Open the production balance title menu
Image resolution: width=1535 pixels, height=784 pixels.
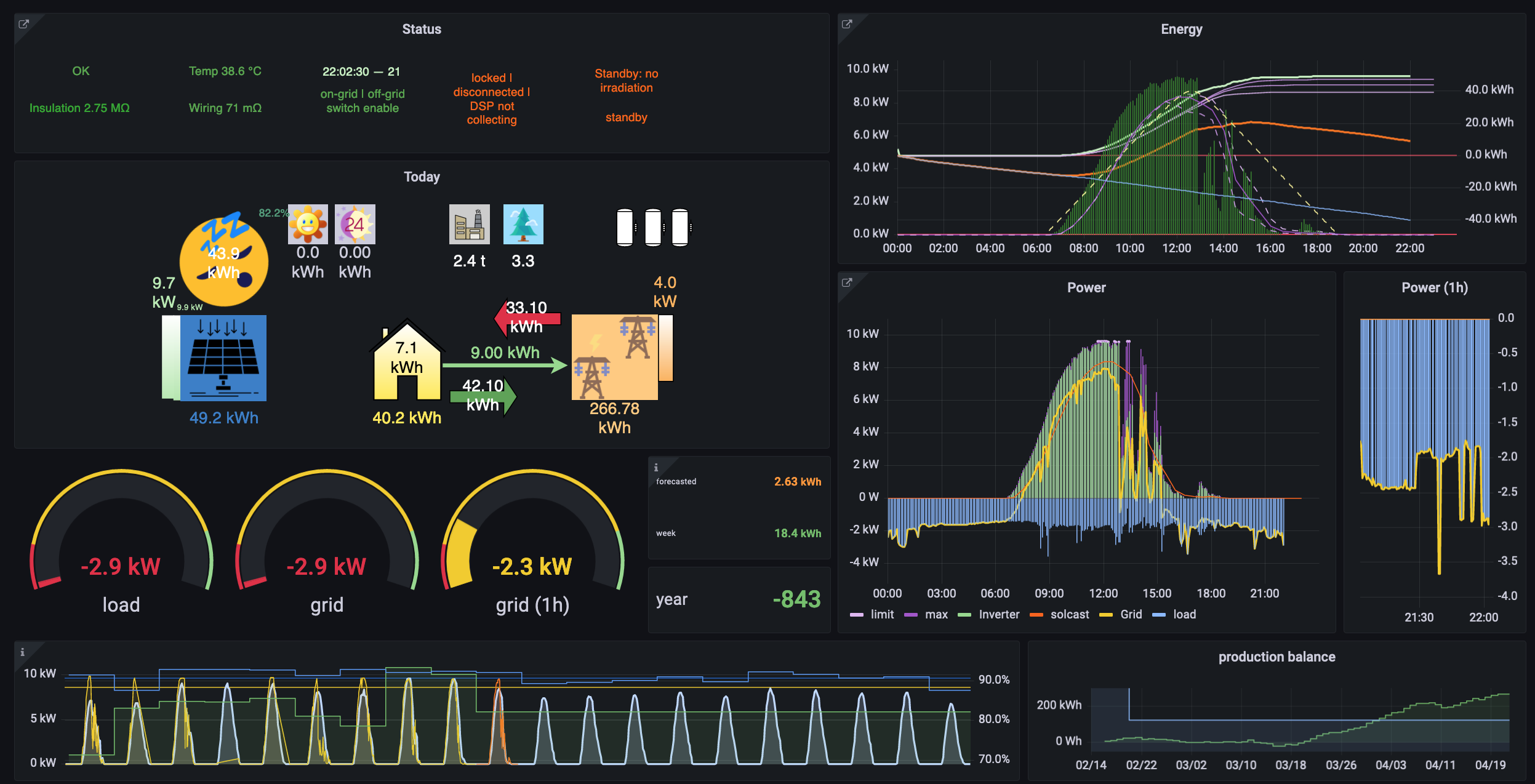click(1276, 657)
